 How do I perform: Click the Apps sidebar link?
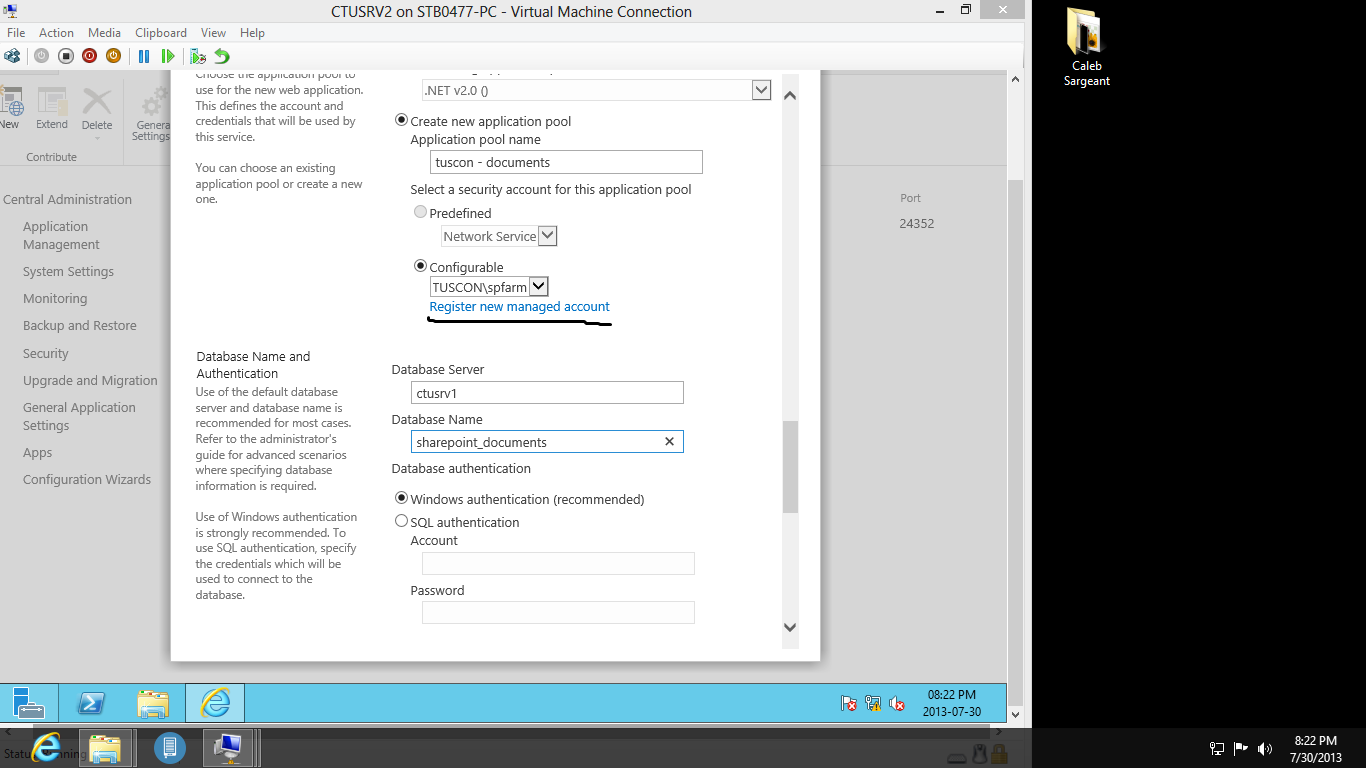pyautogui.click(x=37, y=452)
